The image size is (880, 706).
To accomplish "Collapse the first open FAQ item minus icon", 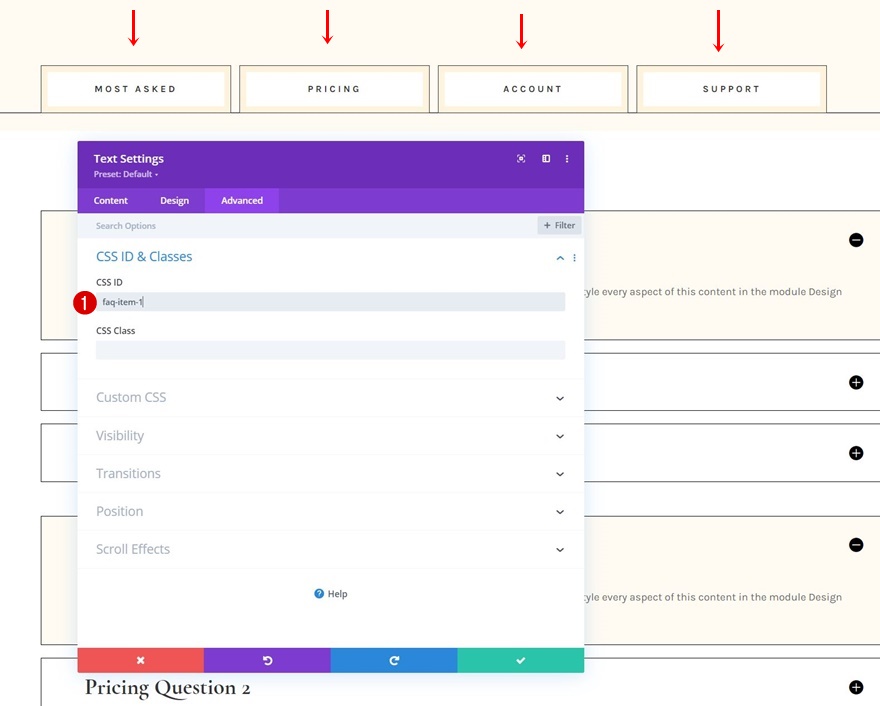I will (856, 240).
